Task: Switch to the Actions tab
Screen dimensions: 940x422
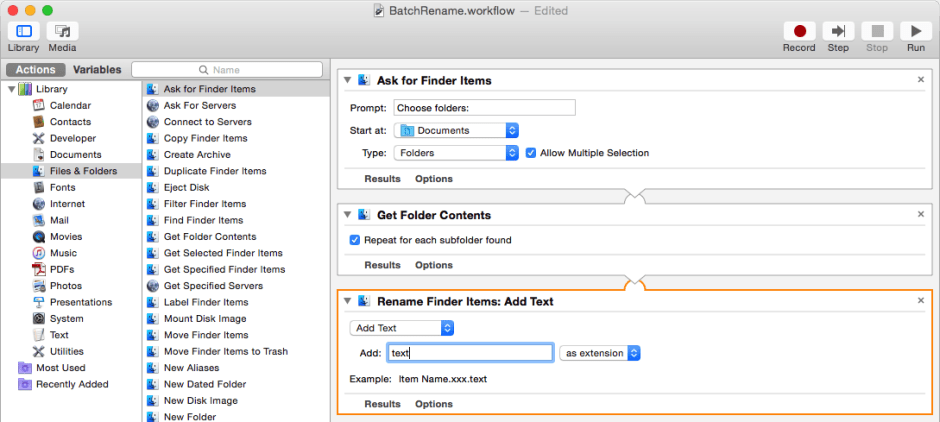Action: 37,70
